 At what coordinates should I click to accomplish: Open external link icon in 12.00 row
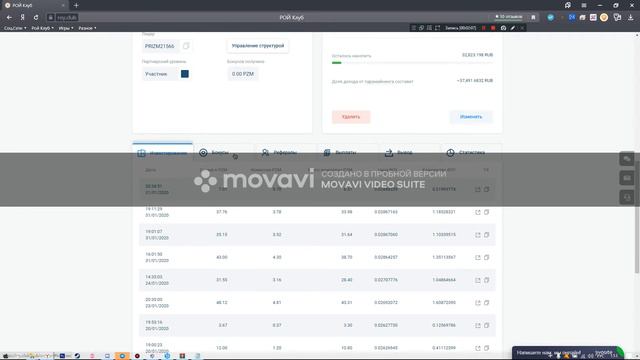pyautogui.click(x=478, y=348)
